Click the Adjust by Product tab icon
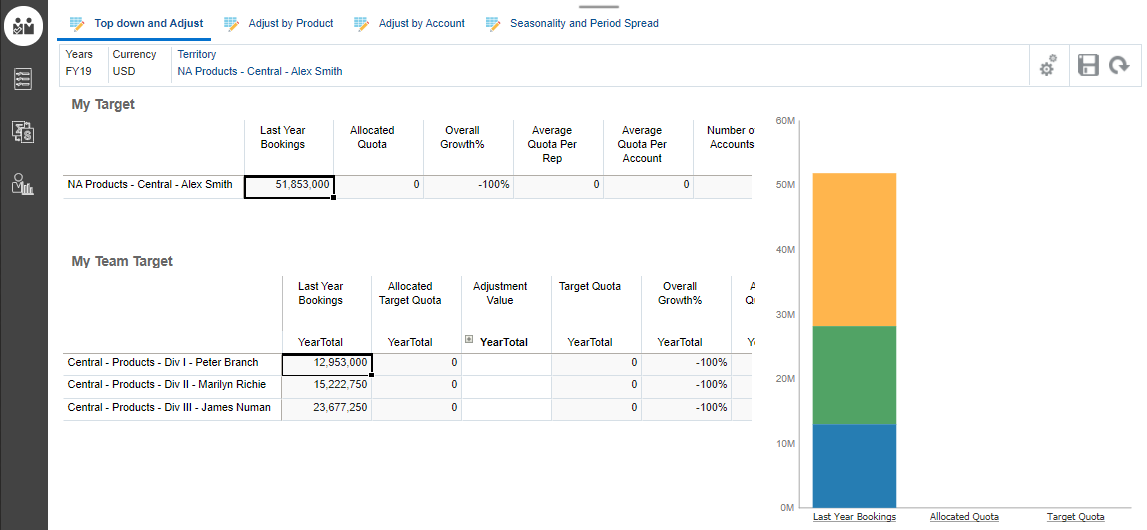The height and width of the screenshot is (530, 1147). pos(231,23)
